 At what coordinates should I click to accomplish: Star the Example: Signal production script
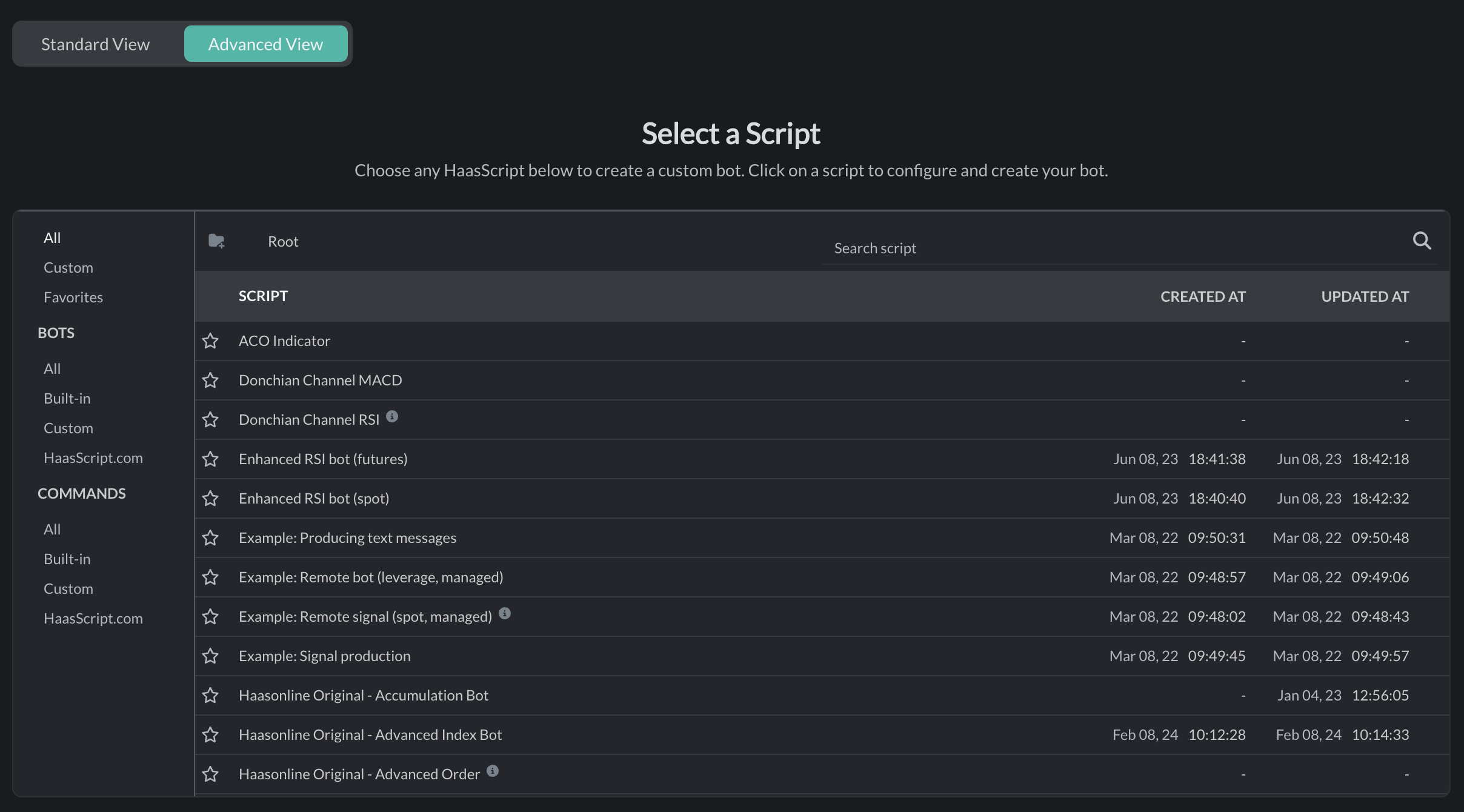(211, 656)
